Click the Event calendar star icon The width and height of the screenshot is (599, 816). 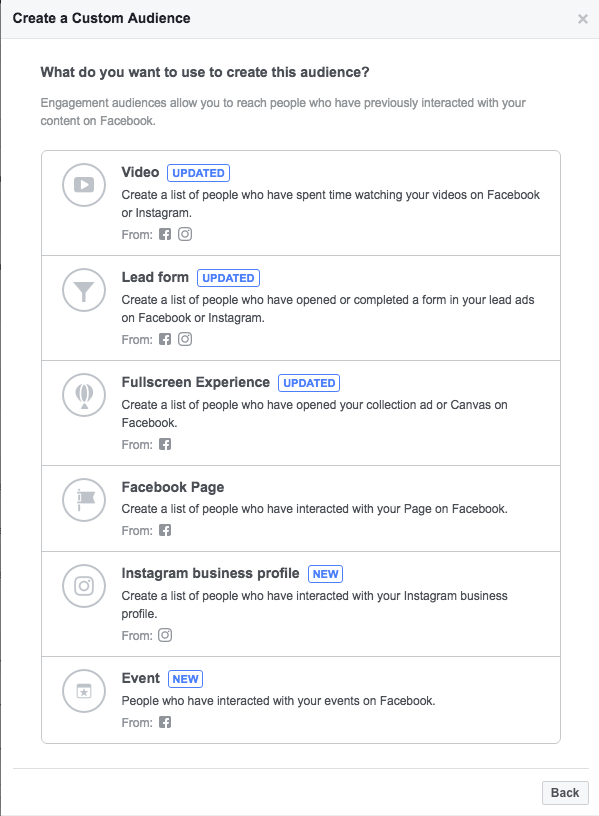click(x=84, y=691)
